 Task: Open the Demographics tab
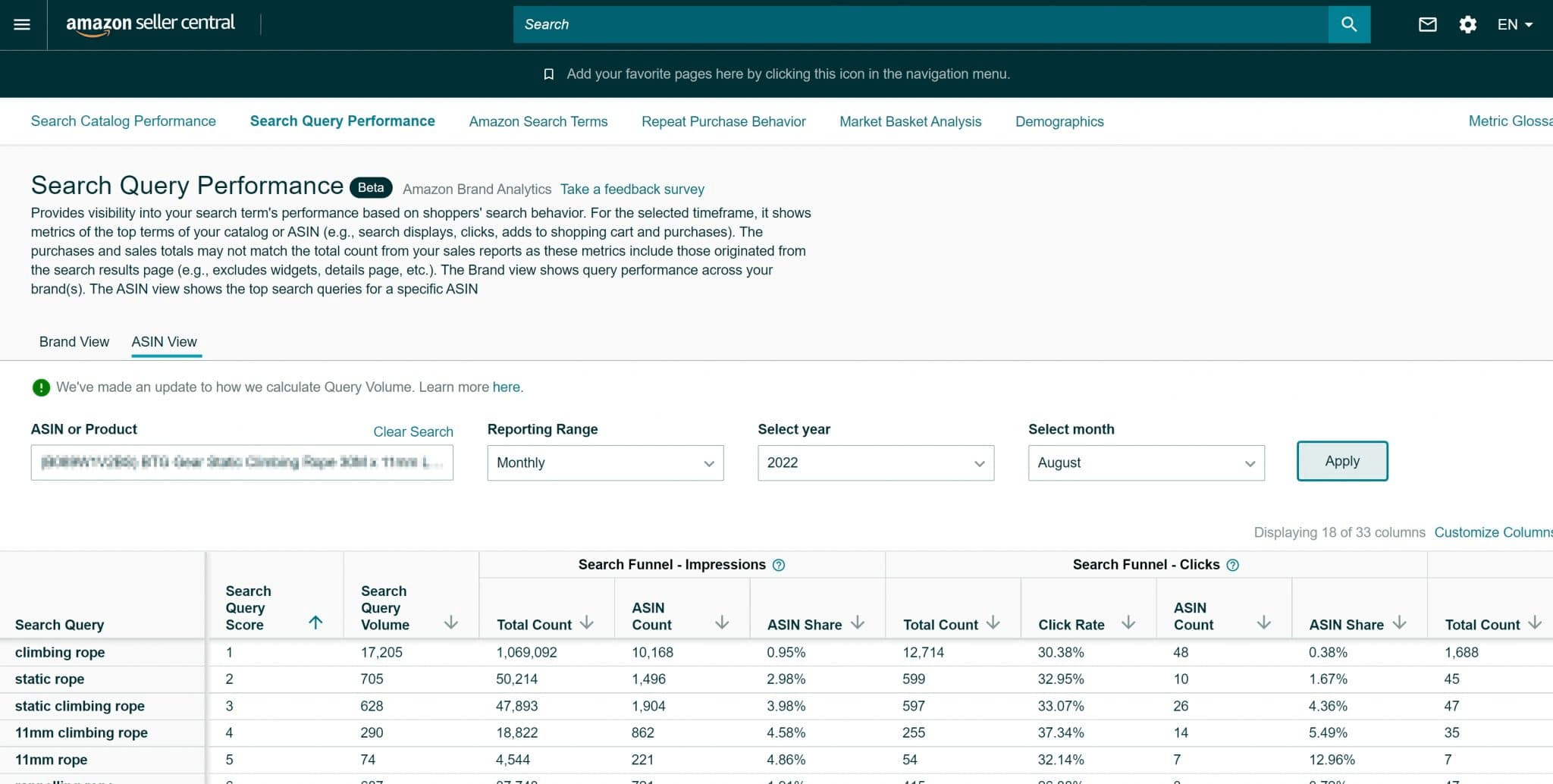pos(1059,121)
